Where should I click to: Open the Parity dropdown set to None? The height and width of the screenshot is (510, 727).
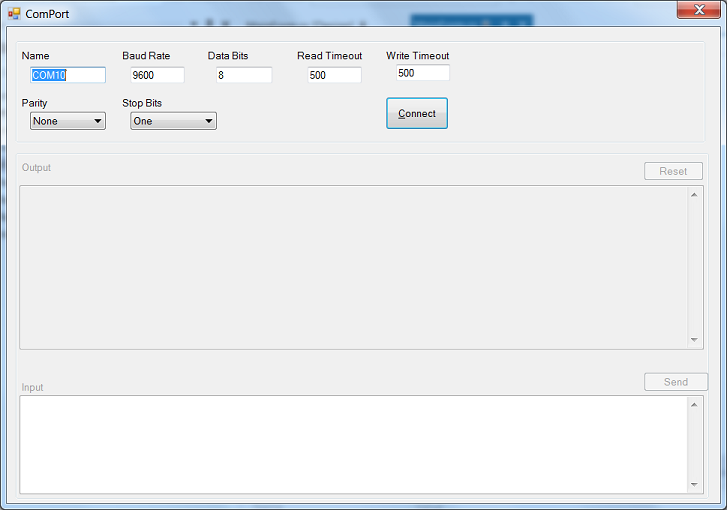pos(68,121)
